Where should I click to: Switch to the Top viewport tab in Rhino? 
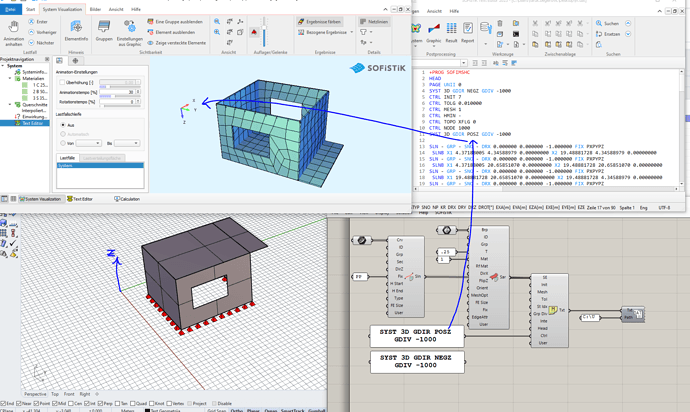pyautogui.click(x=55, y=394)
